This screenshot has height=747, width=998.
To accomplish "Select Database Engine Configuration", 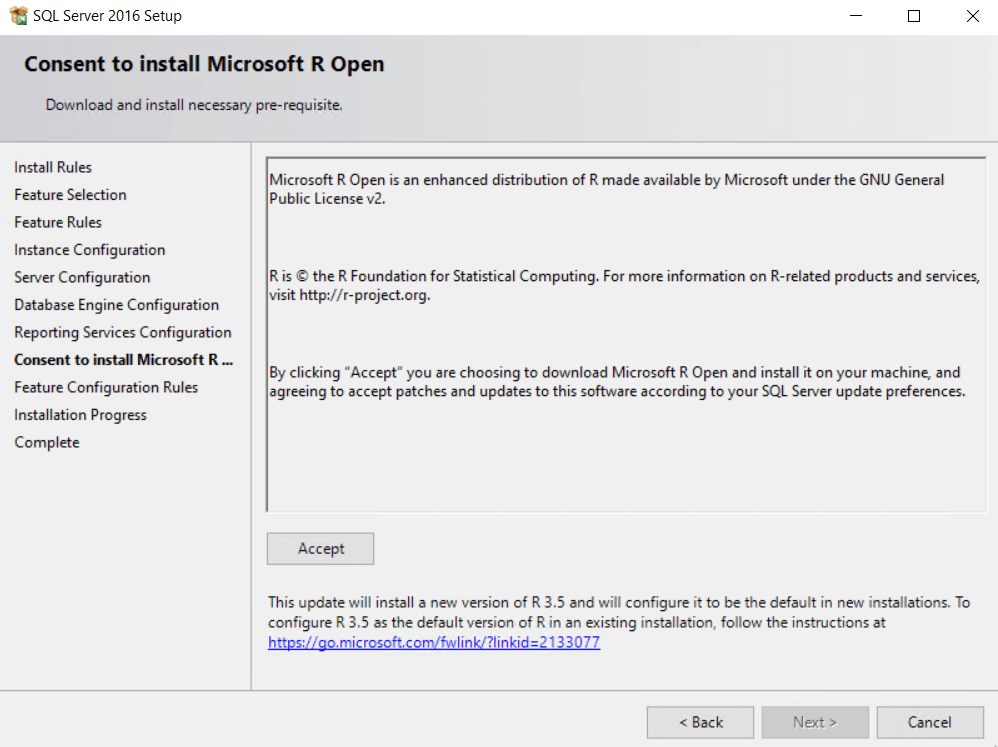I will tap(116, 304).
